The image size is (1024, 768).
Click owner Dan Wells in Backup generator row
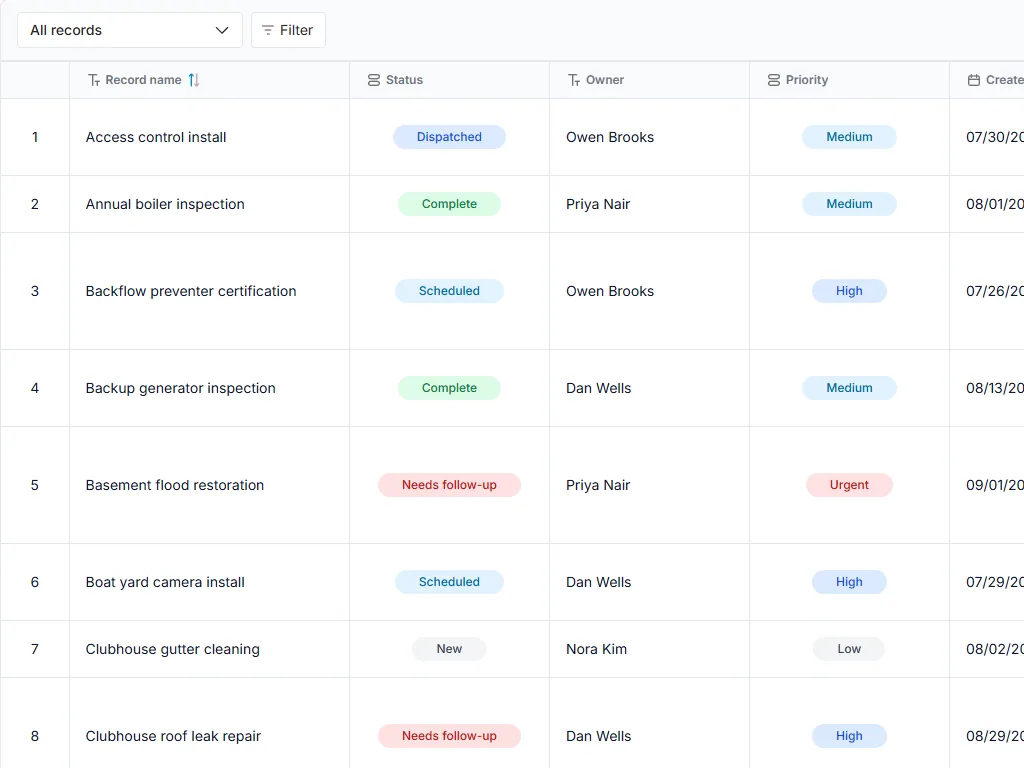[599, 388]
